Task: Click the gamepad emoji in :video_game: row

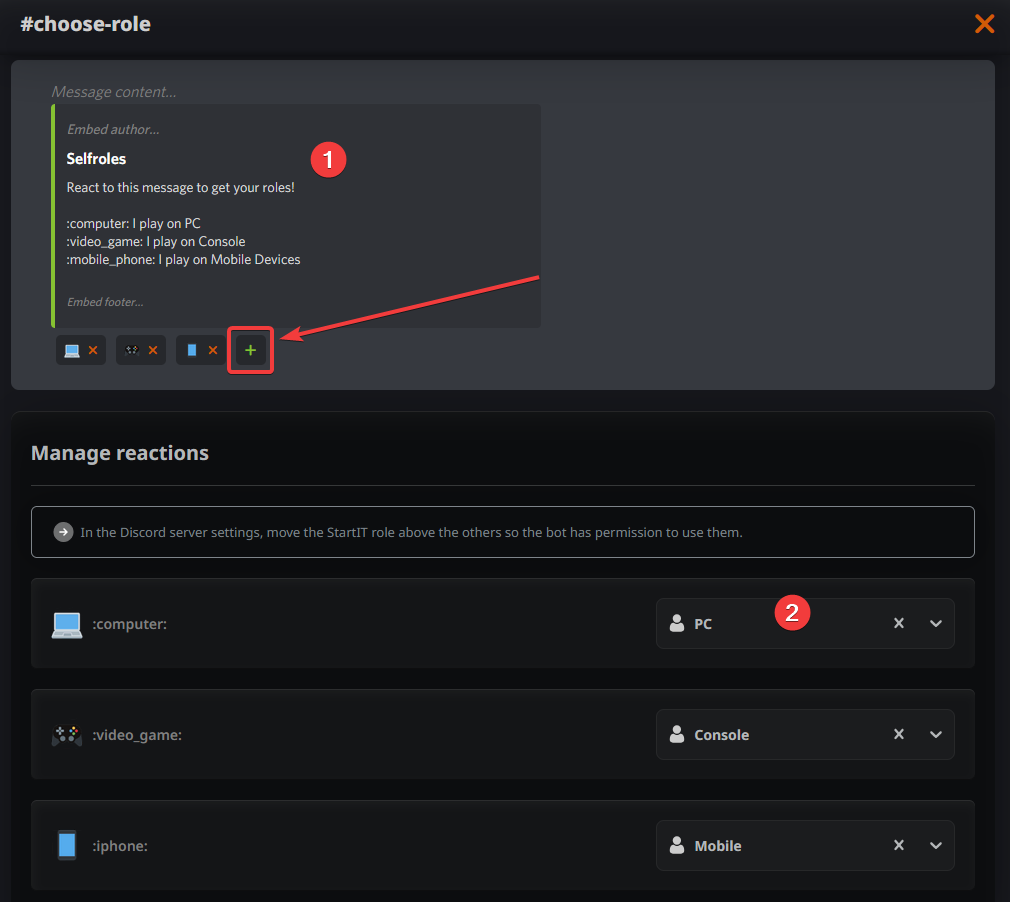Action: tap(67, 735)
